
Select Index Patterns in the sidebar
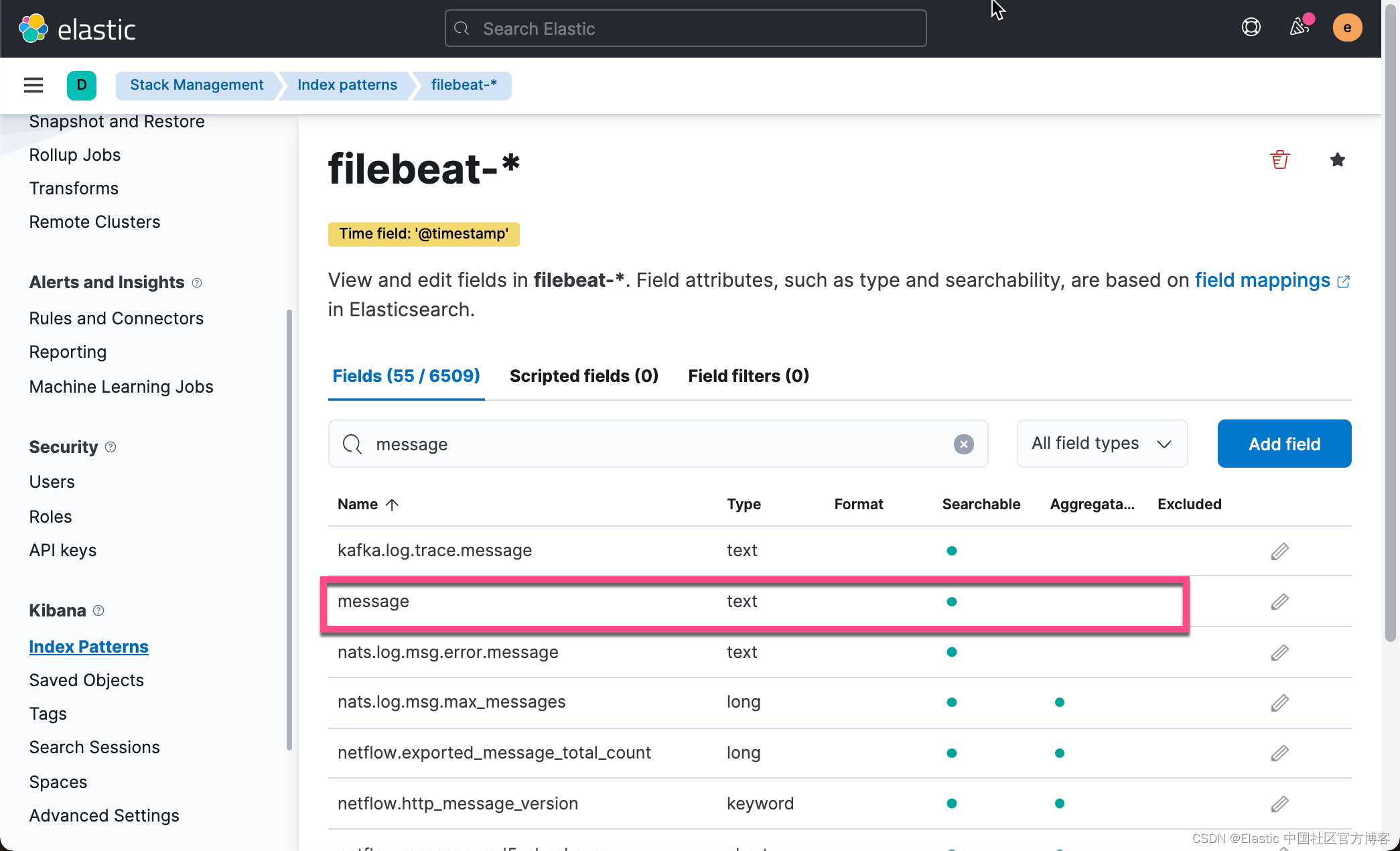(88, 646)
